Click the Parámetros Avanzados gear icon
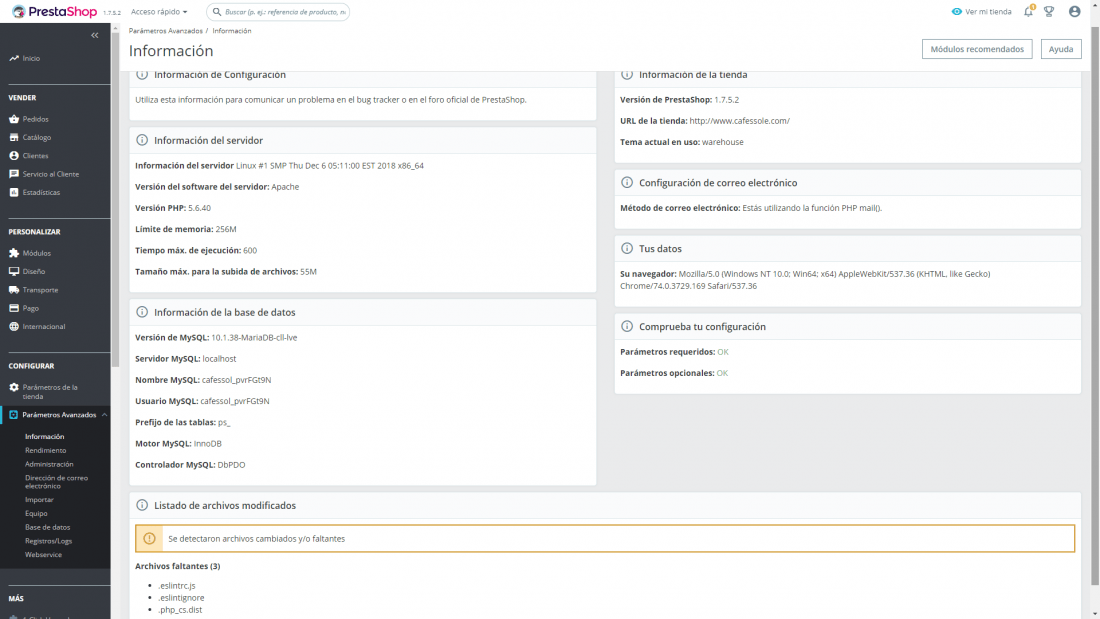1100x619 pixels. (x=13, y=415)
